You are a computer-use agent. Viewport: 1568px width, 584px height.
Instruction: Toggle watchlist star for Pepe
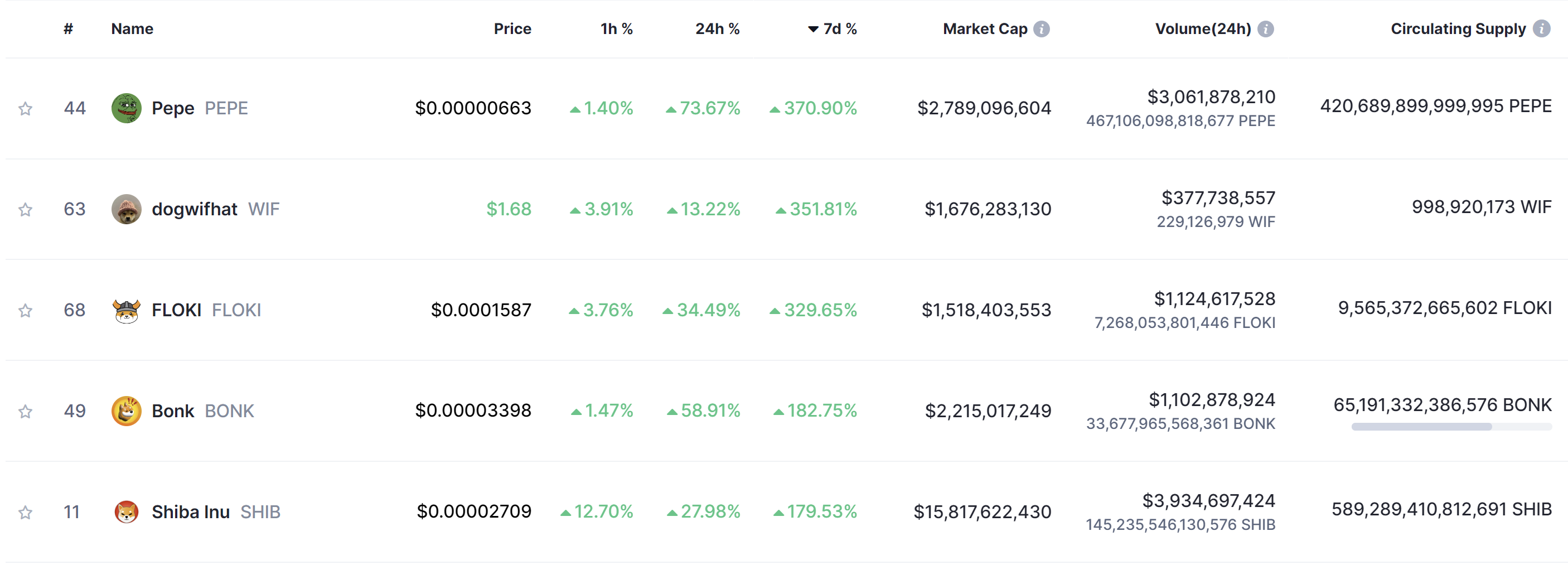click(x=25, y=109)
